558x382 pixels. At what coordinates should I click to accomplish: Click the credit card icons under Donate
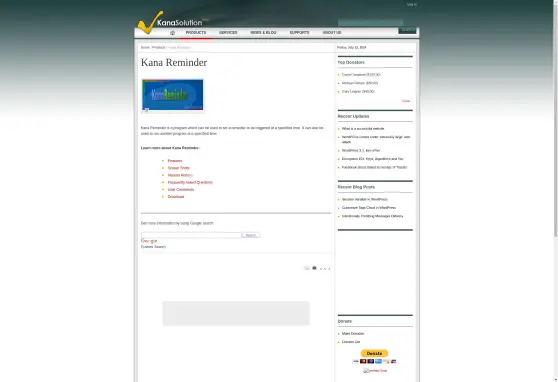(374, 361)
